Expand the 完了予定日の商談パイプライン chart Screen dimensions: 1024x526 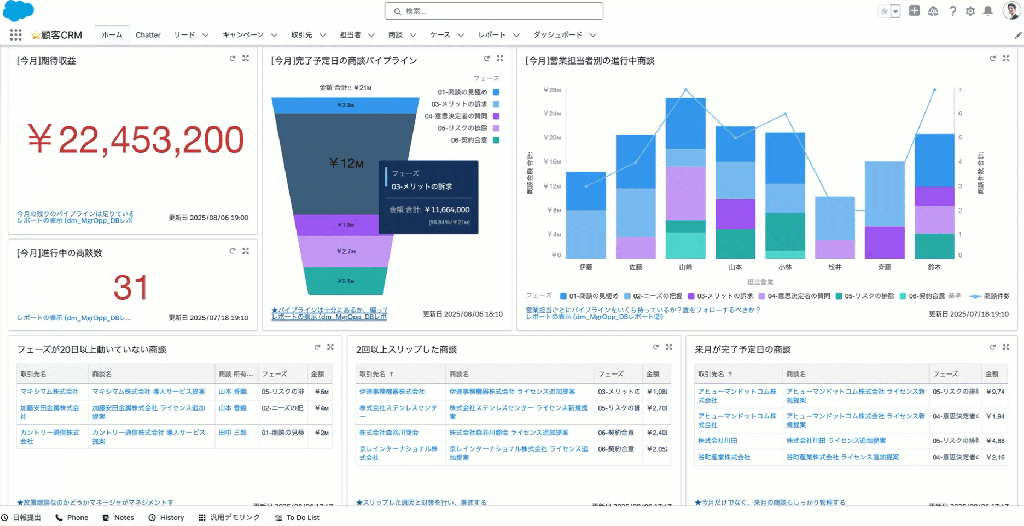pos(500,59)
